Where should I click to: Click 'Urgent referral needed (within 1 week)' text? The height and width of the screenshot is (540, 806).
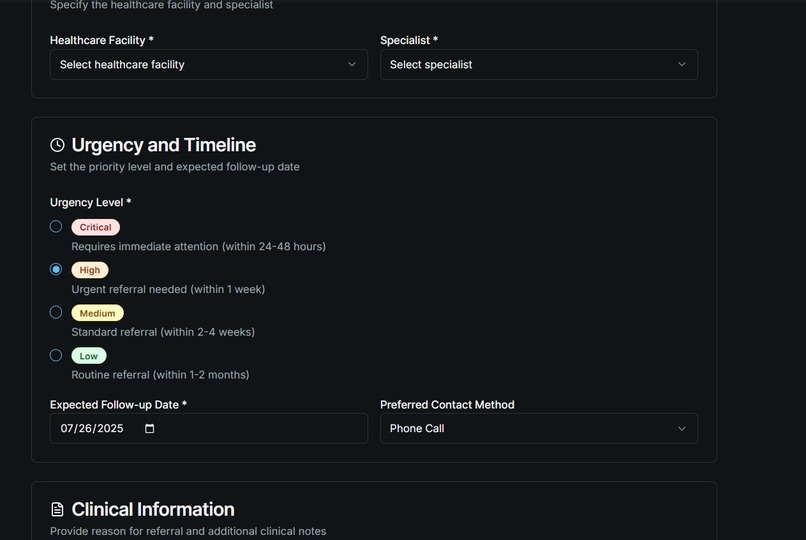point(168,289)
